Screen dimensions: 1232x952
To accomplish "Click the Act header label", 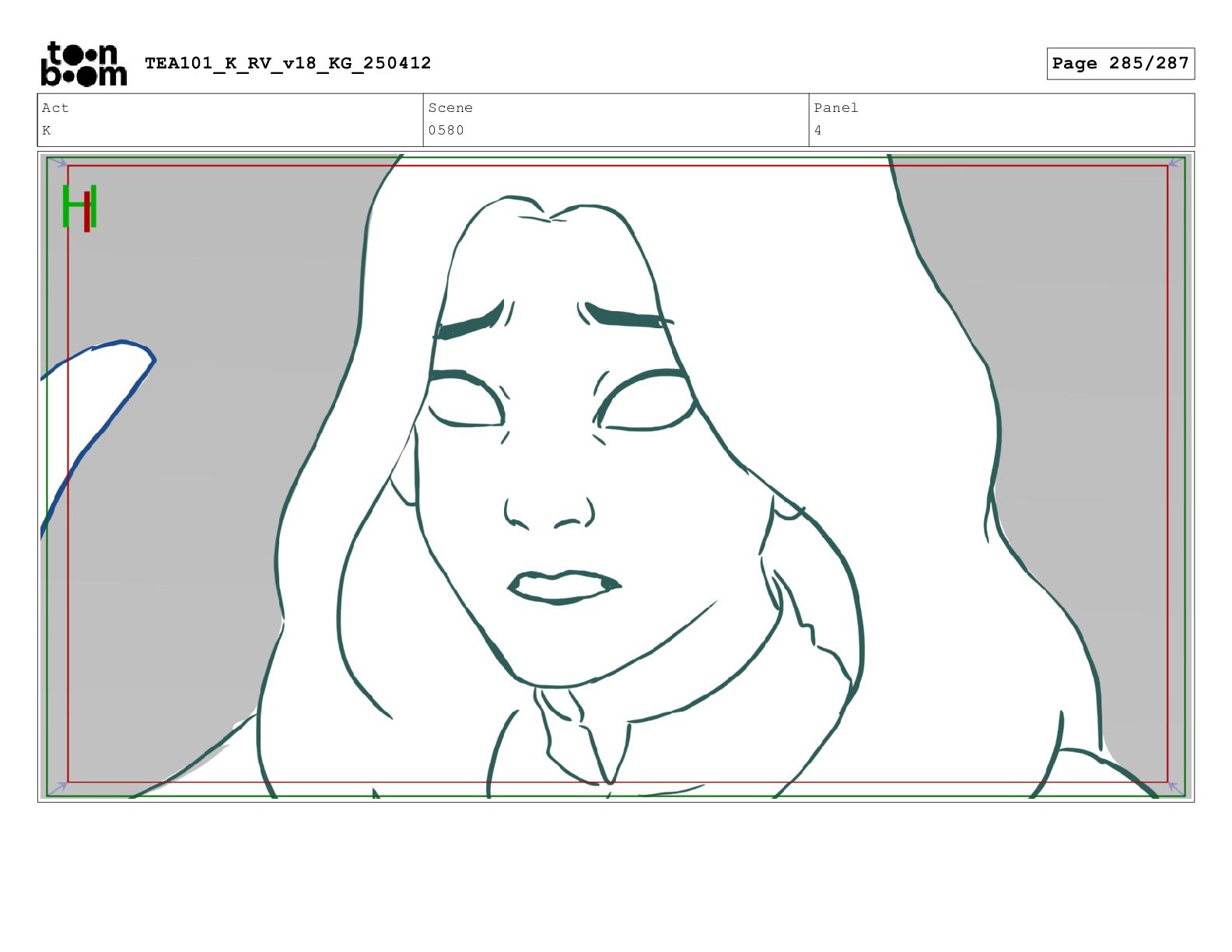I will (x=55, y=108).
